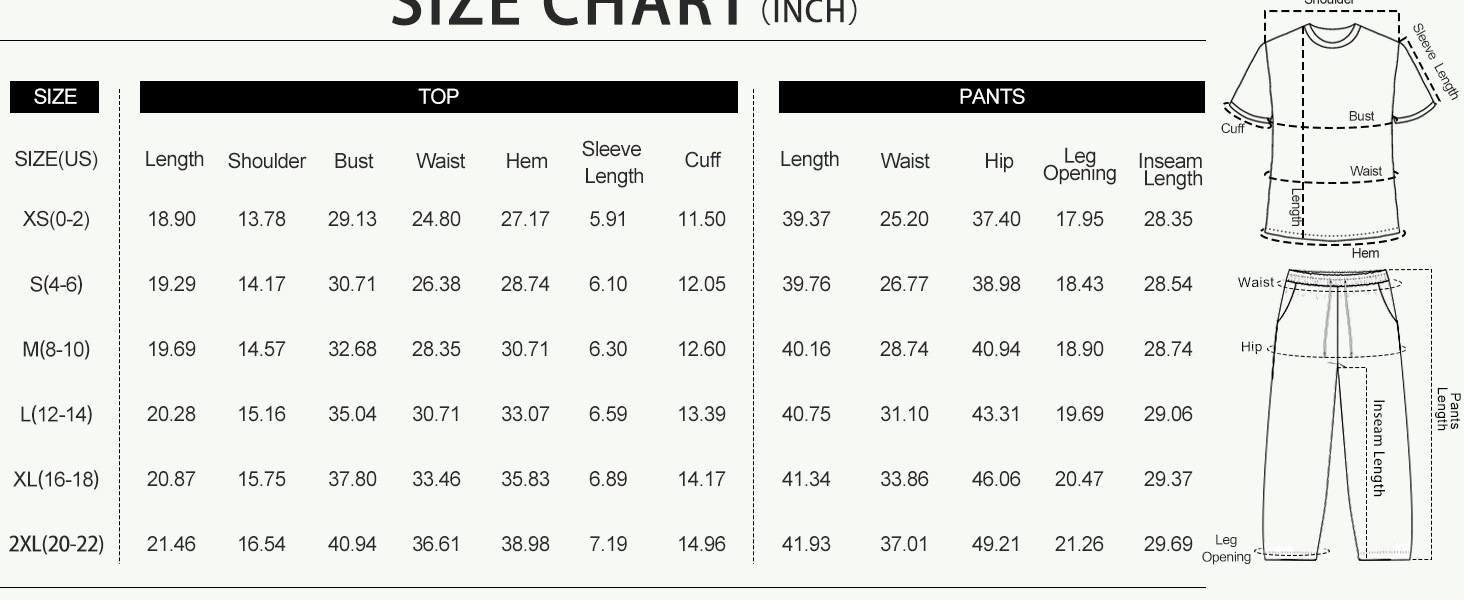Click the Hem column header in the table
Image resolution: width=1464 pixels, height=600 pixels.
(x=526, y=161)
